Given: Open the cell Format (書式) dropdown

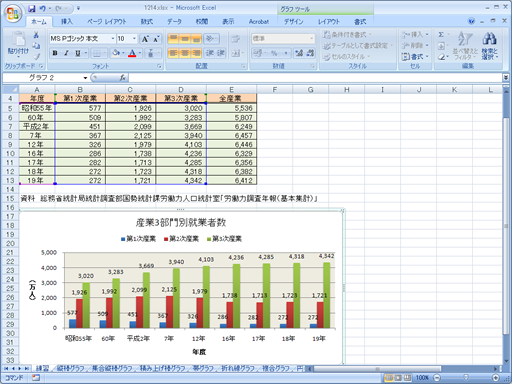Looking at the screenshot, I should tap(415, 57).
